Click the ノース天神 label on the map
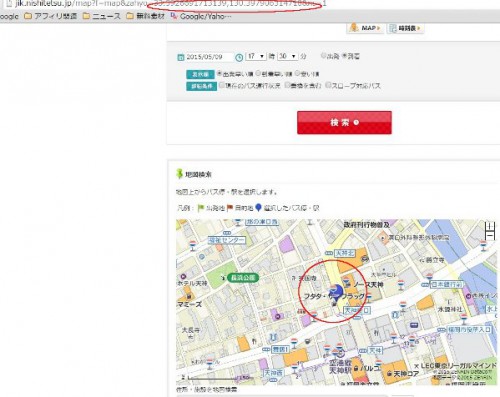 [369, 285]
